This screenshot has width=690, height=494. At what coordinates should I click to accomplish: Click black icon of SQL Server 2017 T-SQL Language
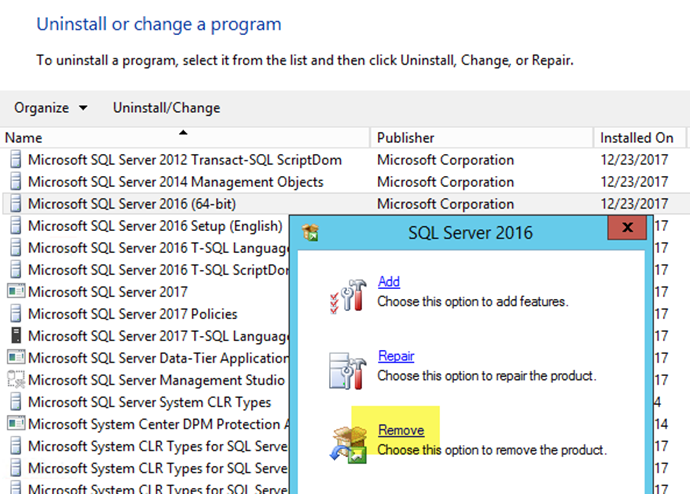coord(16,335)
